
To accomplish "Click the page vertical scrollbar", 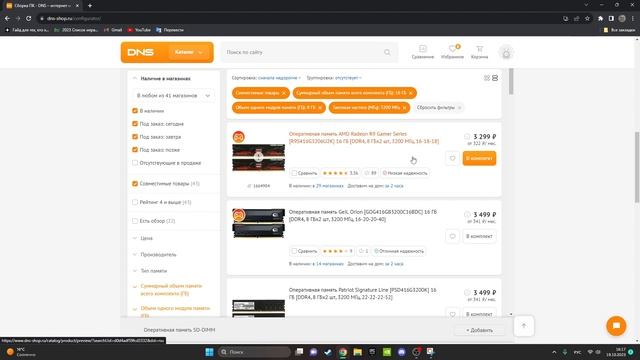I will coord(637,167).
